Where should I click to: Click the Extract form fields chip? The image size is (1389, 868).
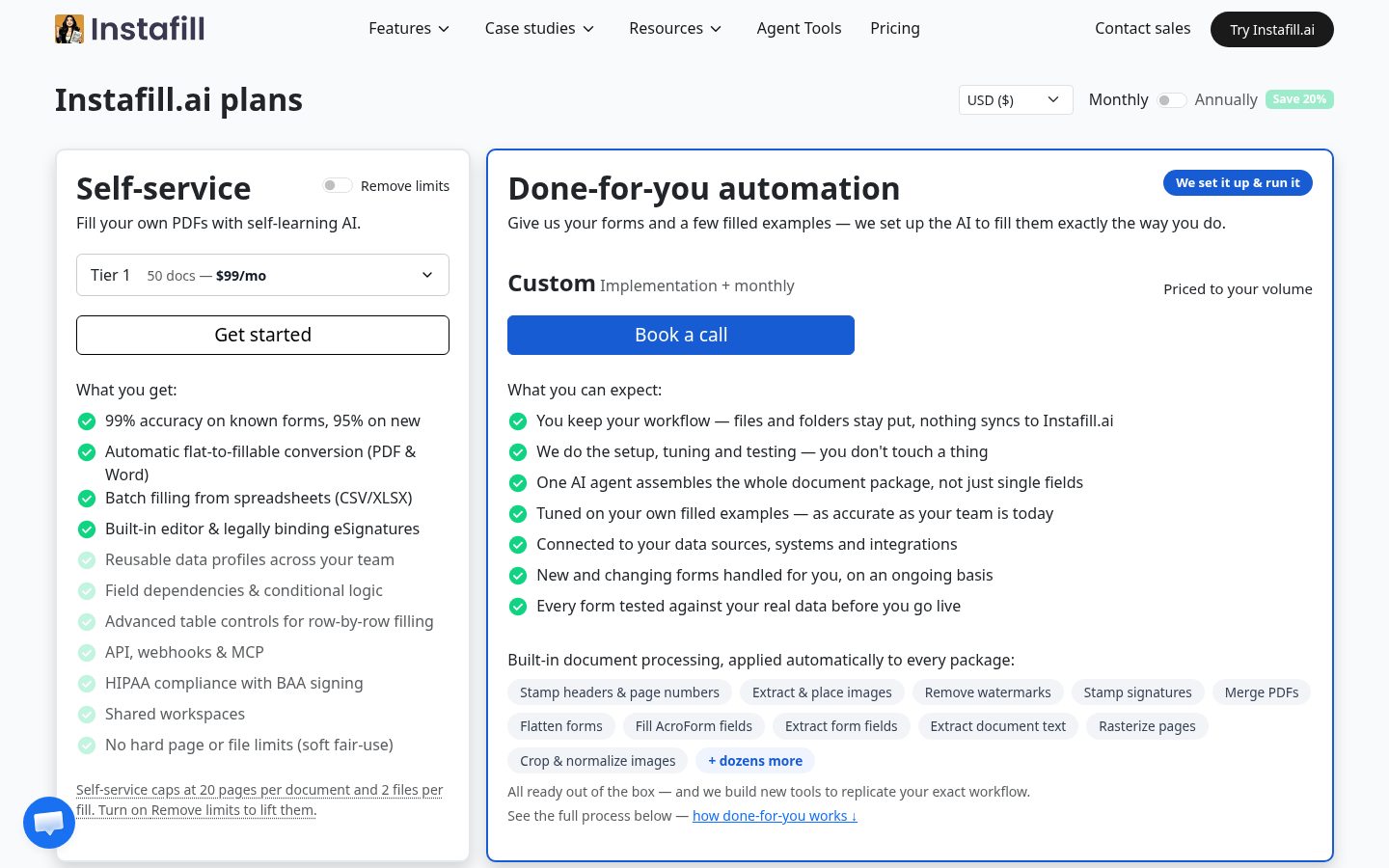pos(841,726)
